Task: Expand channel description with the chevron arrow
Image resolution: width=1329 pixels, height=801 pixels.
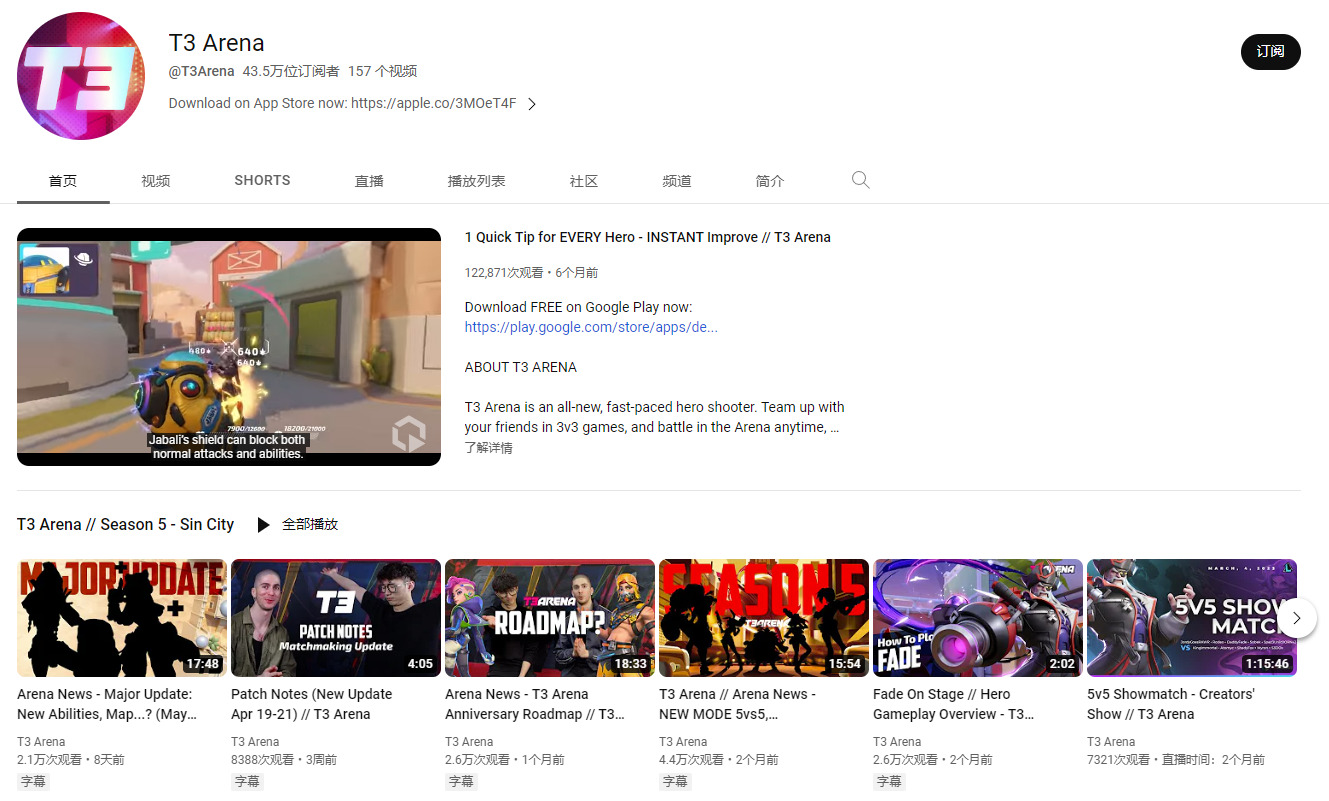Action: click(532, 104)
